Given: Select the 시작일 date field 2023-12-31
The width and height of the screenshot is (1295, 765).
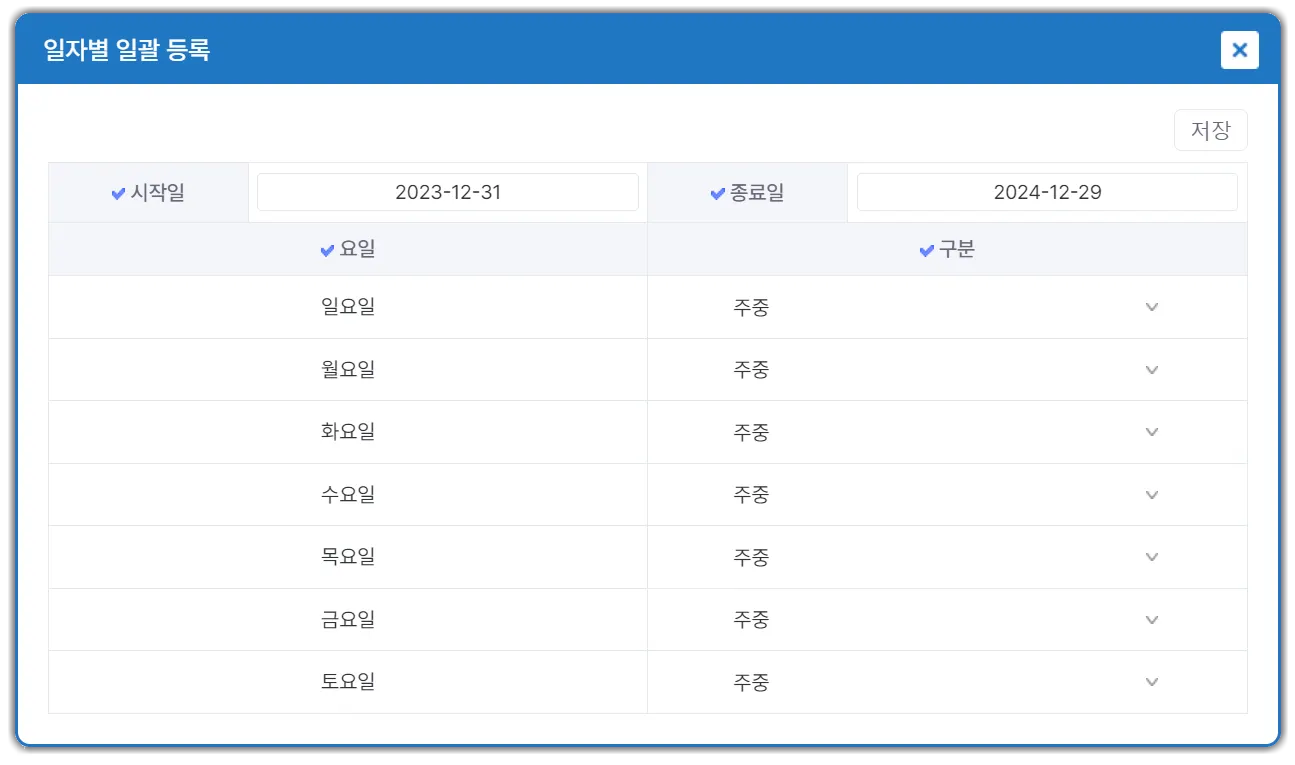Looking at the screenshot, I should [448, 192].
